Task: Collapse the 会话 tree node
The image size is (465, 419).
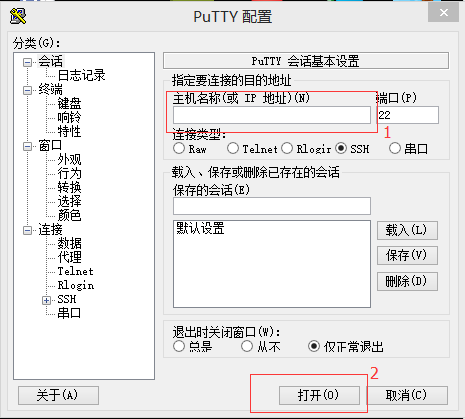Action: [x=28, y=62]
